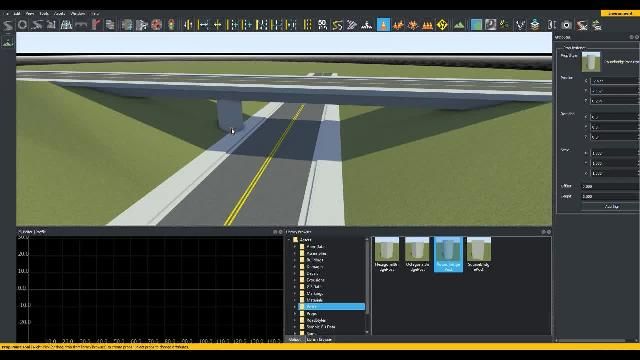The width and height of the screenshot is (640, 360).
Task: Click the asset preview image in attributes panel
Action: pos(591,62)
